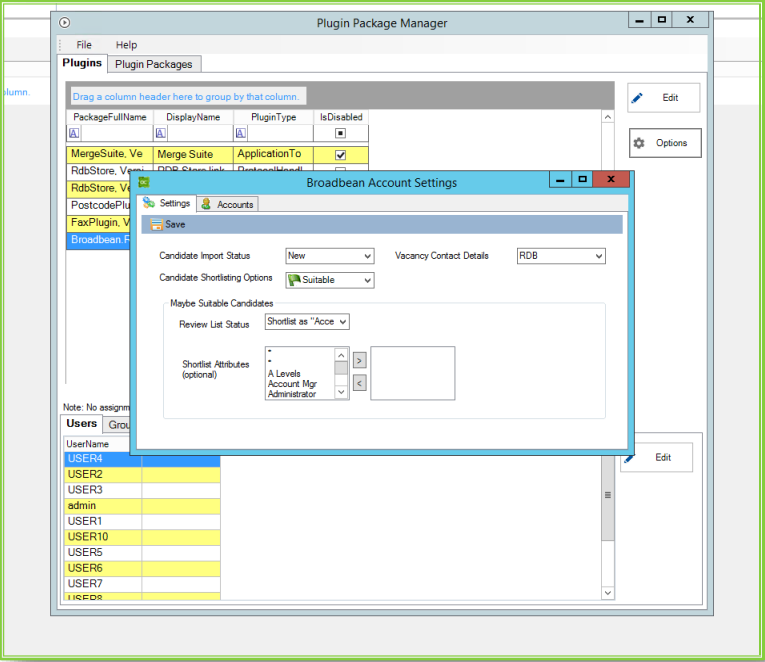Click the Save disk icon in Broadbean toolbar
Image resolution: width=765 pixels, height=662 pixels.
[157, 224]
